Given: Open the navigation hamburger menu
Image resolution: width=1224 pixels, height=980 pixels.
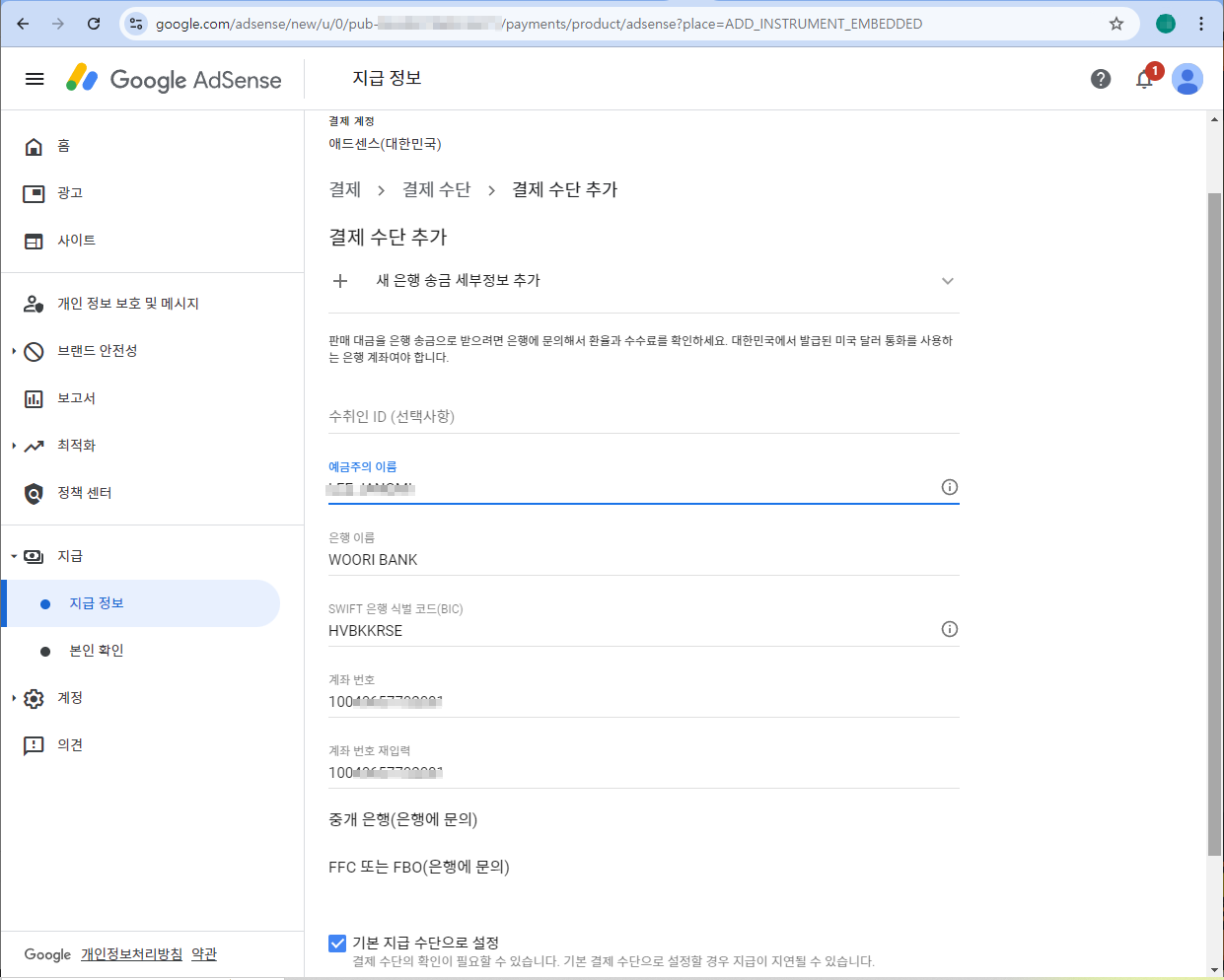Looking at the screenshot, I should pos(34,79).
